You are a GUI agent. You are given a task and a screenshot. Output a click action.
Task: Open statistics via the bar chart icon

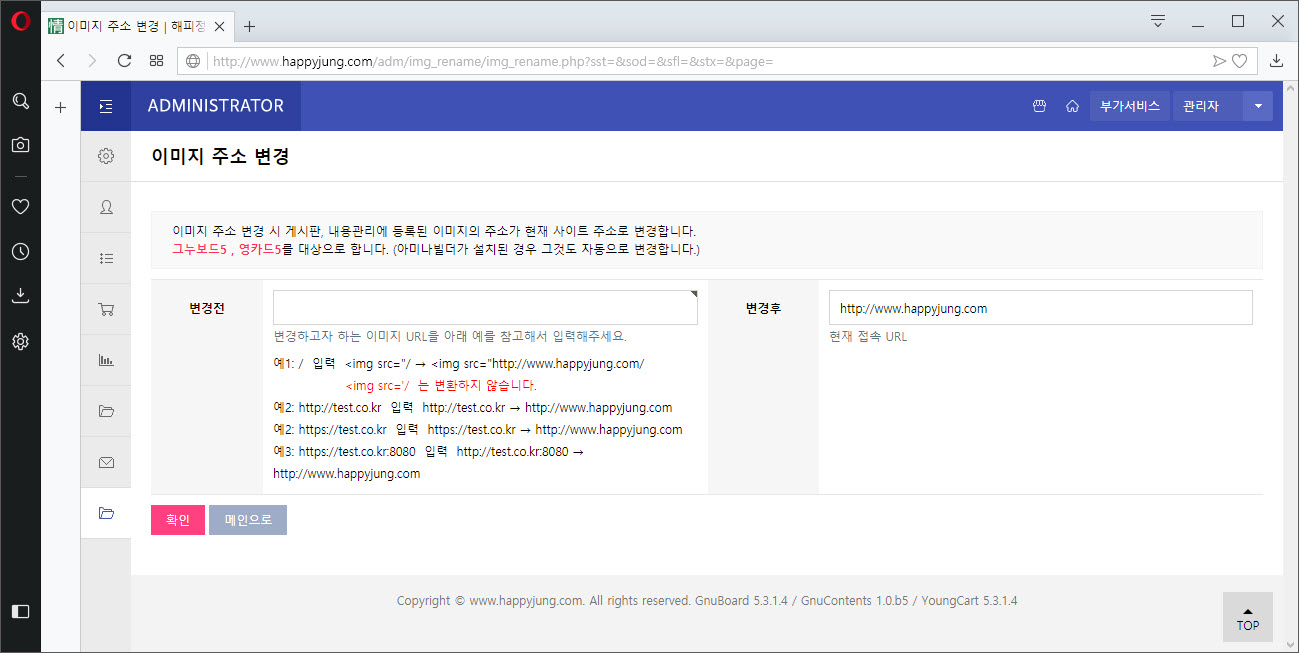(106, 359)
